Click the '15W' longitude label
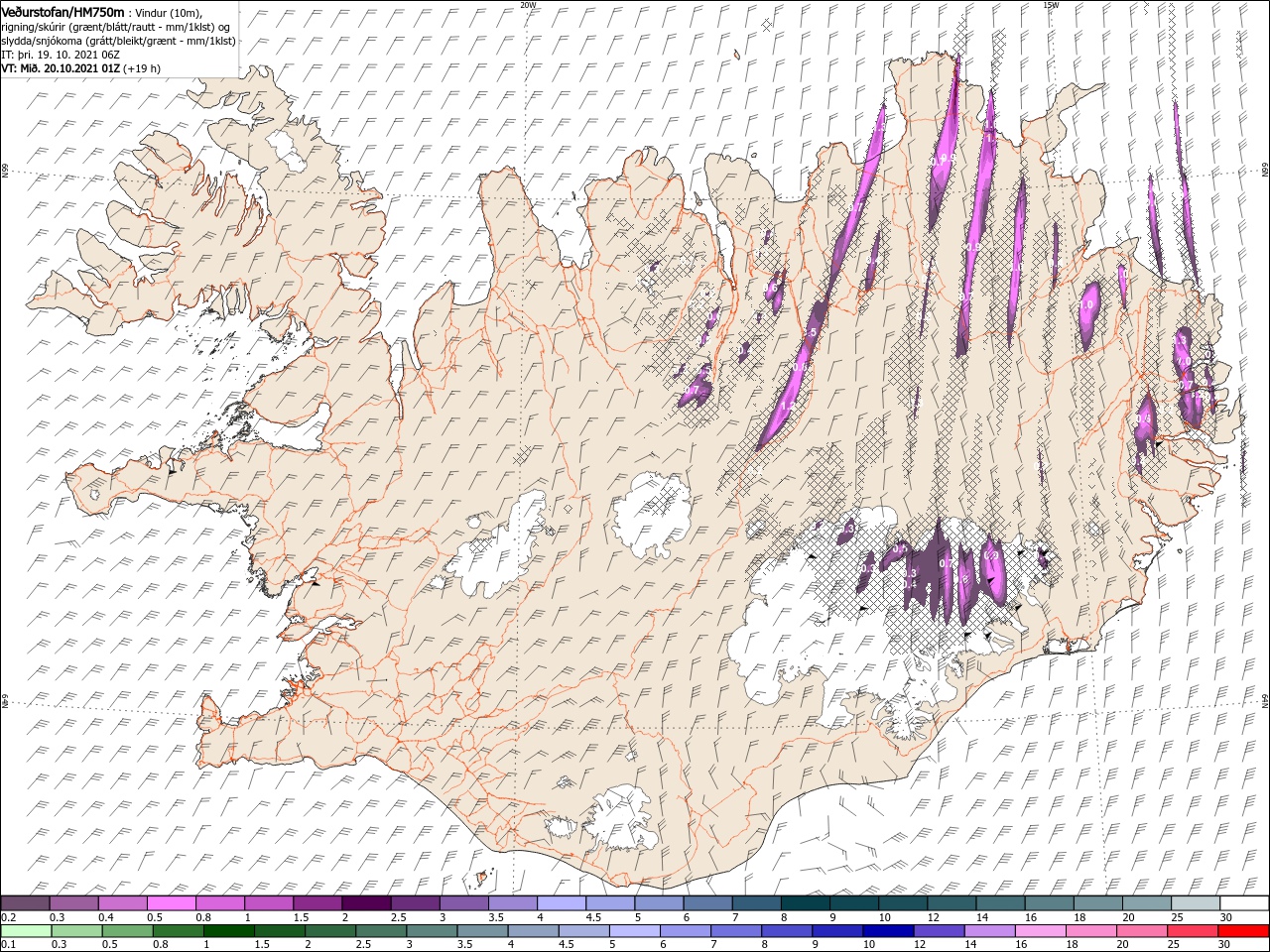The height and width of the screenshot is (952, 1270). pyautogui.click(x=1051, y=4)
